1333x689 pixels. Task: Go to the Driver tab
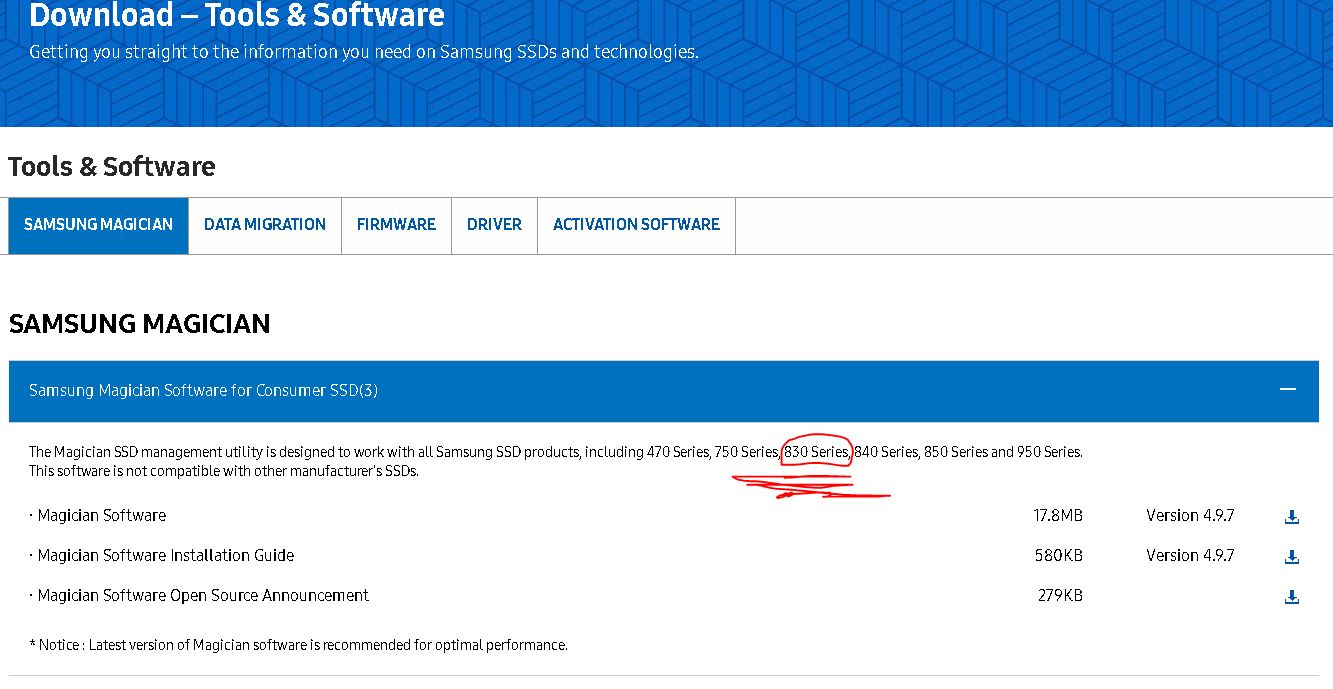(494, 225)
